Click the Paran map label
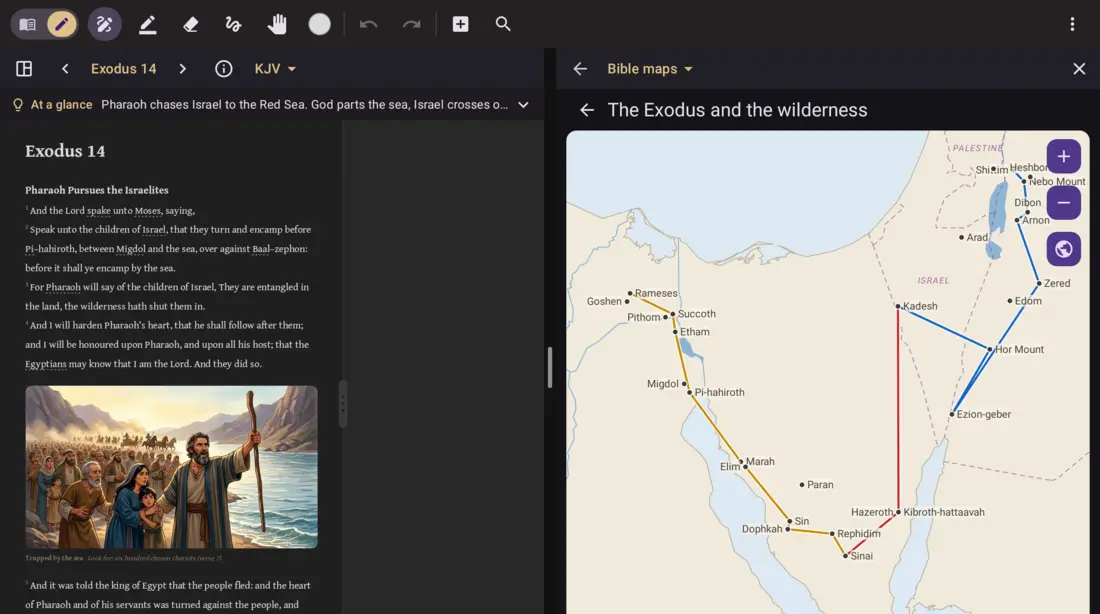This screenshot has width=1100, height=614. tap(820, 485)
